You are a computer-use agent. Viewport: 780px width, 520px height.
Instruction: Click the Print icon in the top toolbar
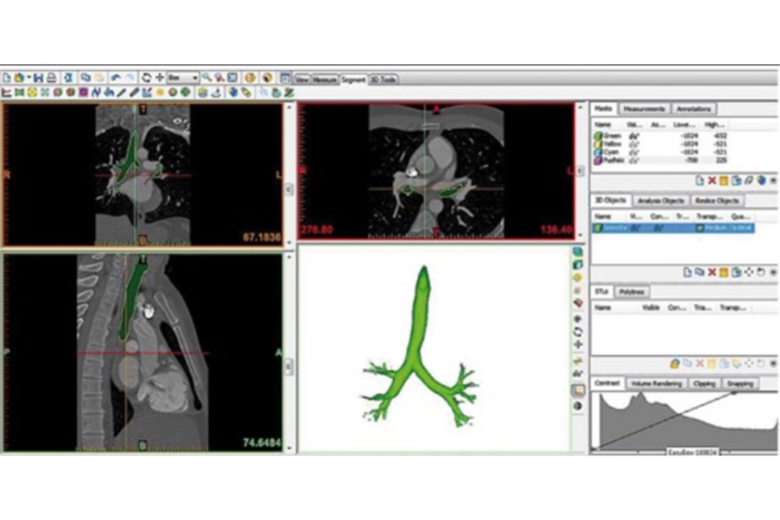[51, 78]
